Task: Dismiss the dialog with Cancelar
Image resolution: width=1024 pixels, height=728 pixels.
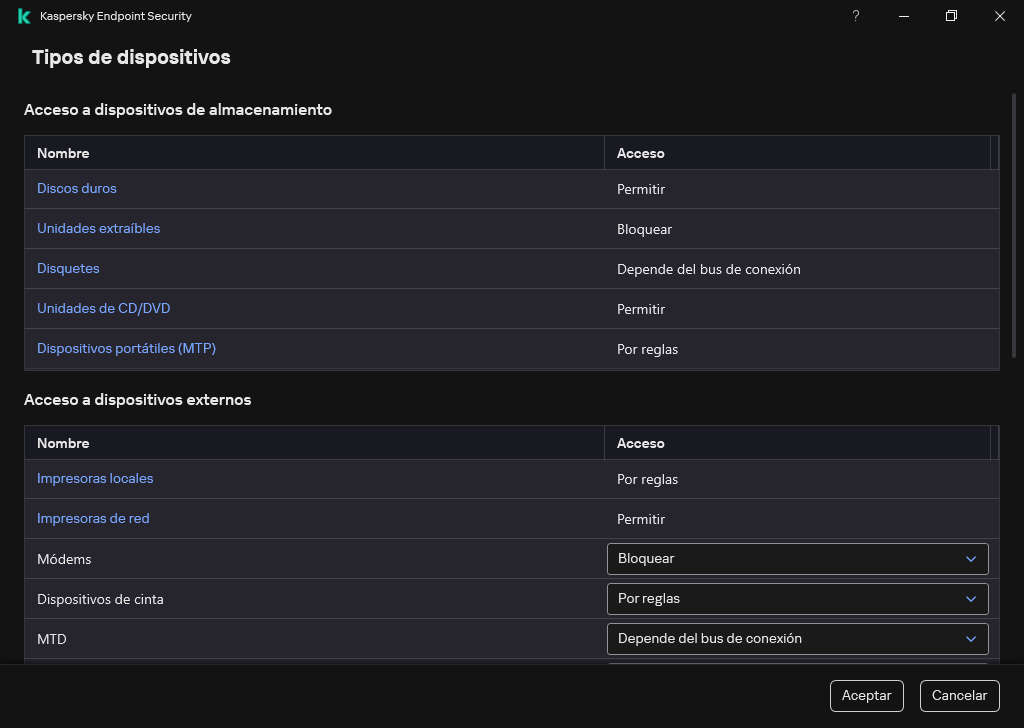Action: (x=959, y=695)
